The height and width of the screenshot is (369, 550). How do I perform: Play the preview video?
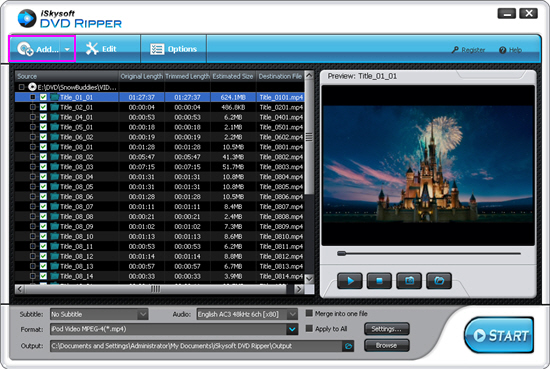[350, 281]
